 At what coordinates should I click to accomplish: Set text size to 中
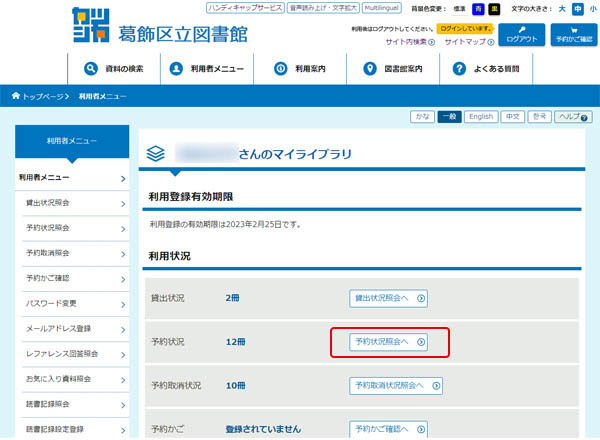577,9
